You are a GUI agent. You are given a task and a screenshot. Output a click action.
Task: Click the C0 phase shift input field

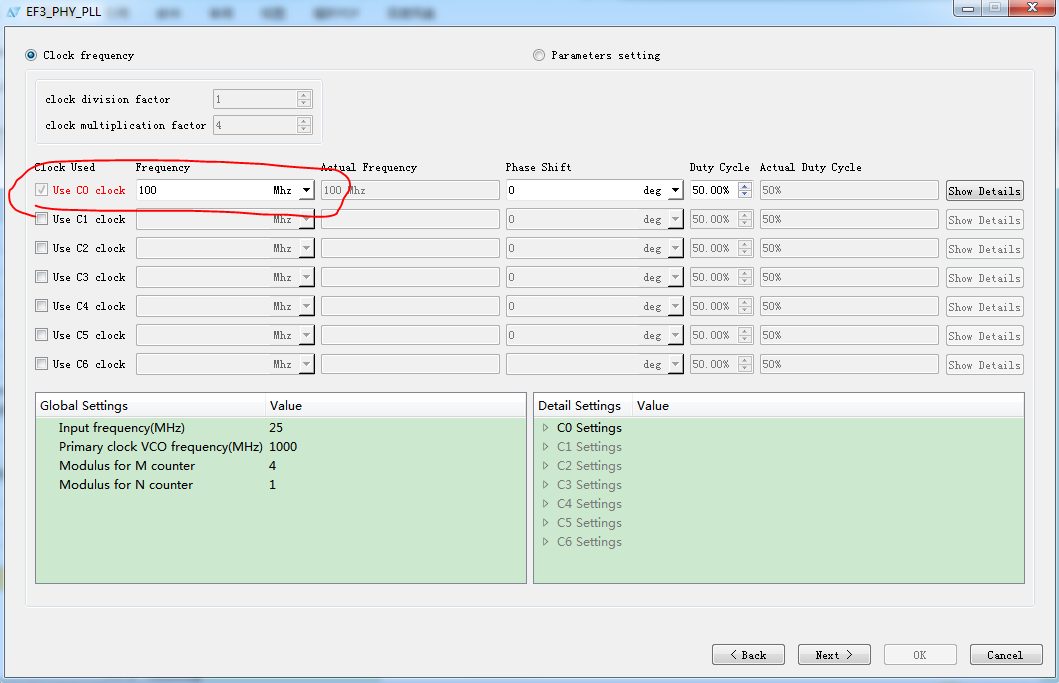[x=570, y=190]
